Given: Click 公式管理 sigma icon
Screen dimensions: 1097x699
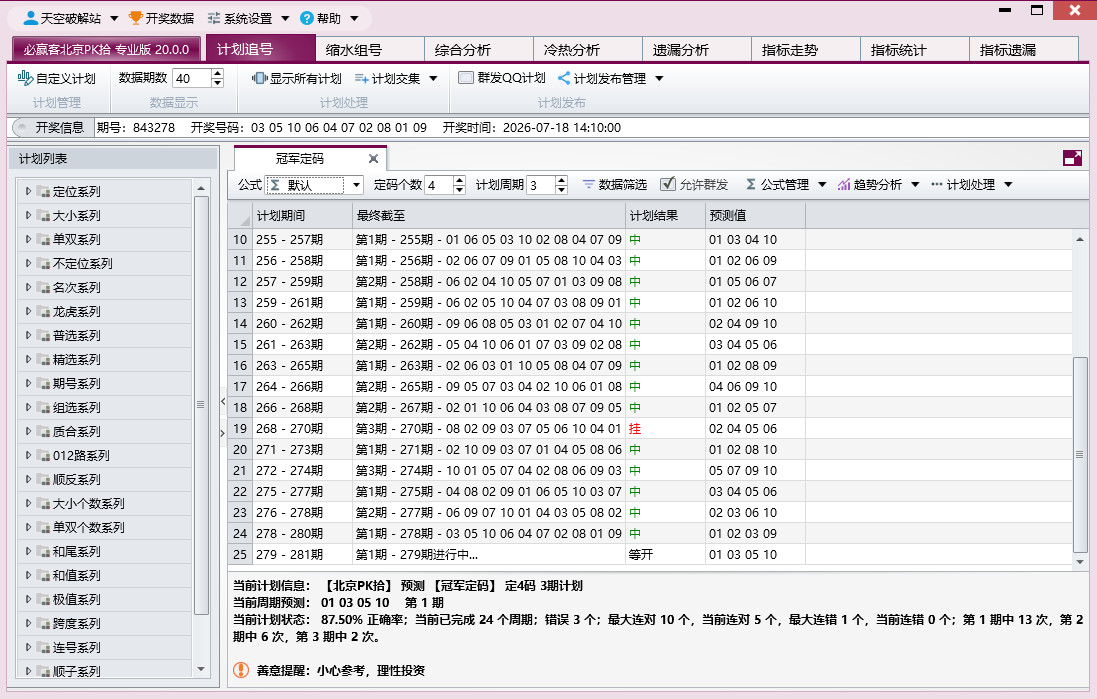Looking at the screenshot, I should (x=751, y=184).
